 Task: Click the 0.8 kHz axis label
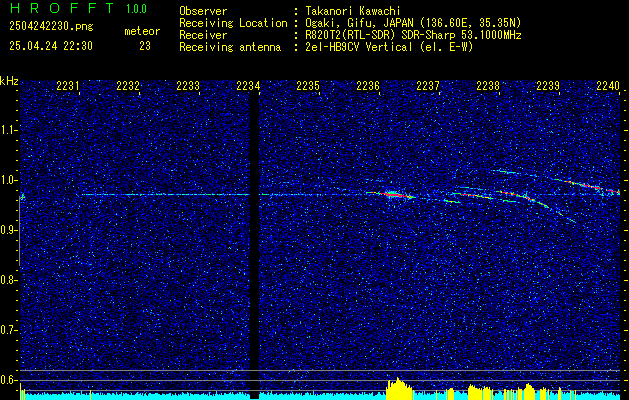point(8,280)
